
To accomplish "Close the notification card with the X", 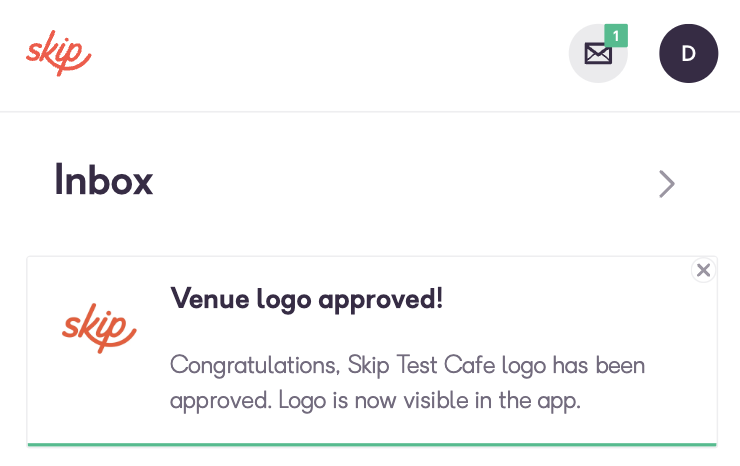I will 703,270.
